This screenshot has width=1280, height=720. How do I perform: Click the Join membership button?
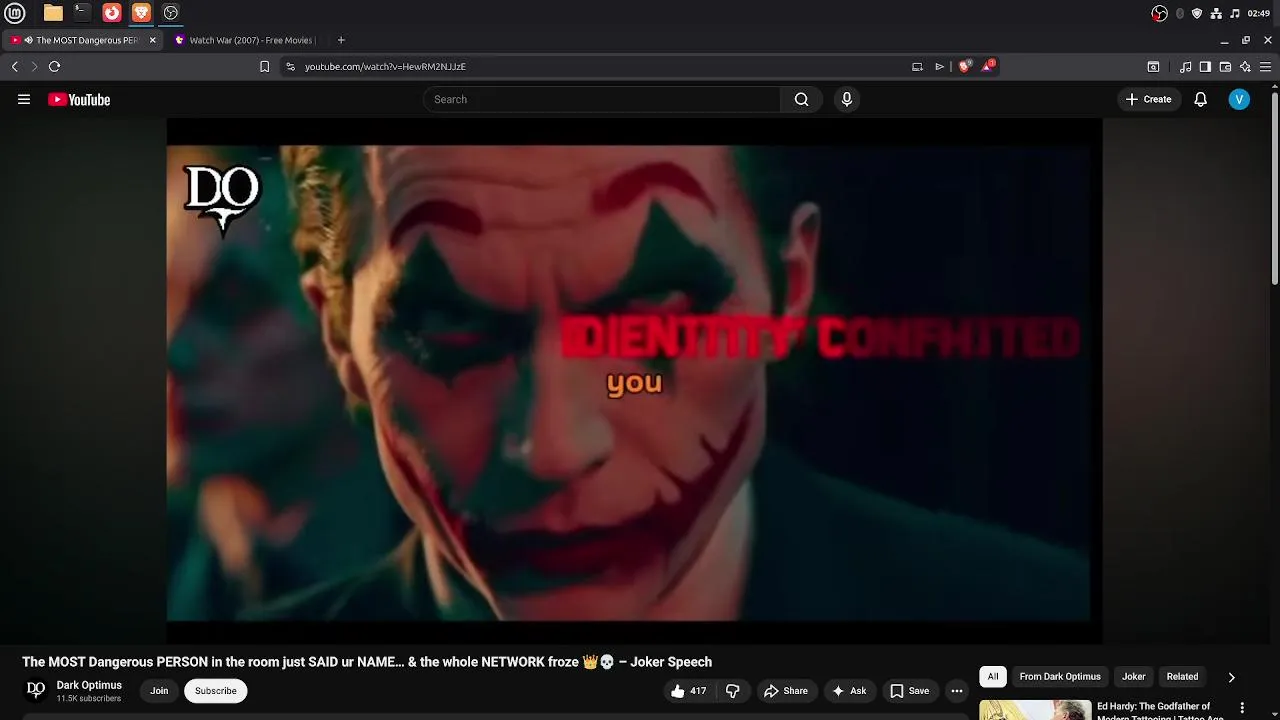tap(159, 691)
